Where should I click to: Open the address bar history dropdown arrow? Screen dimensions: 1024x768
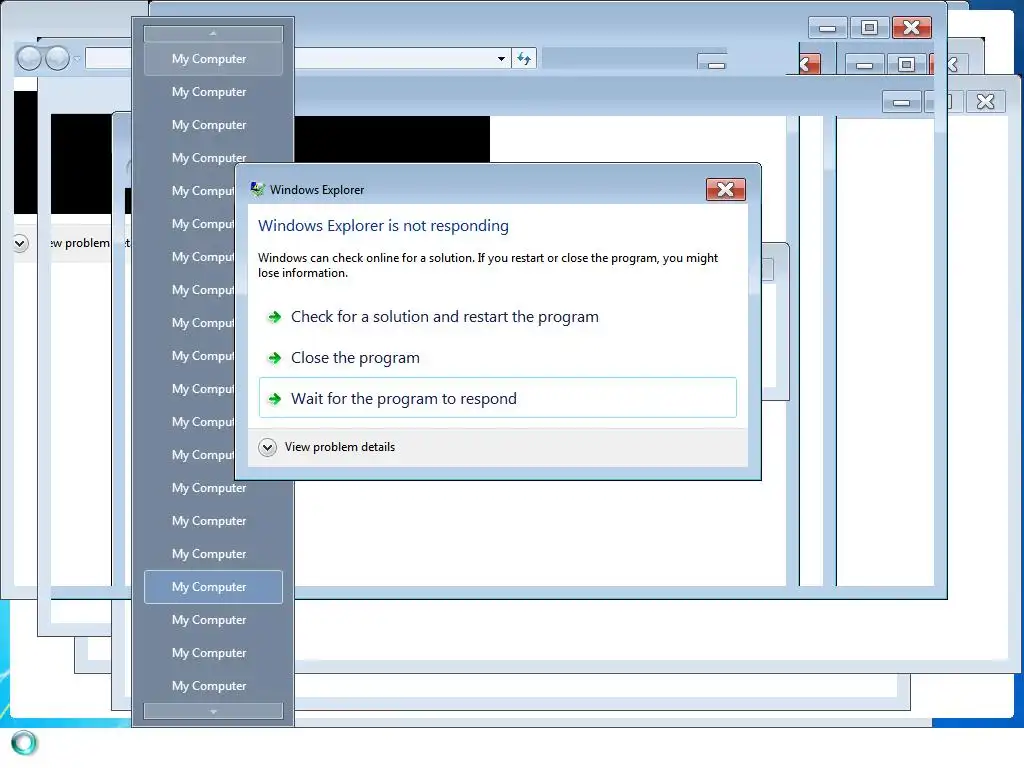pos(501,59)
